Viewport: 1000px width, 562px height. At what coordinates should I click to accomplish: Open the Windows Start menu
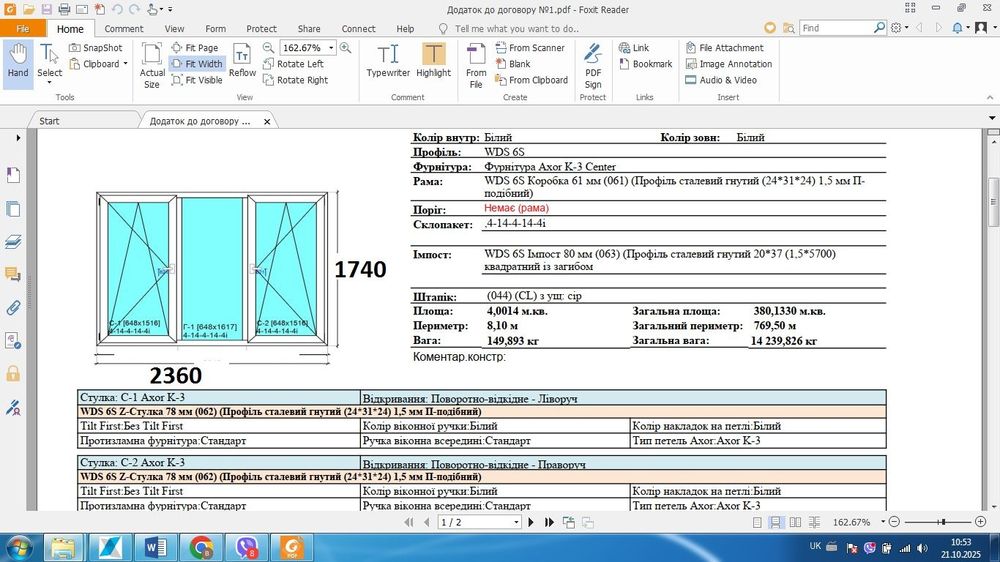click(x=18, y=548)
